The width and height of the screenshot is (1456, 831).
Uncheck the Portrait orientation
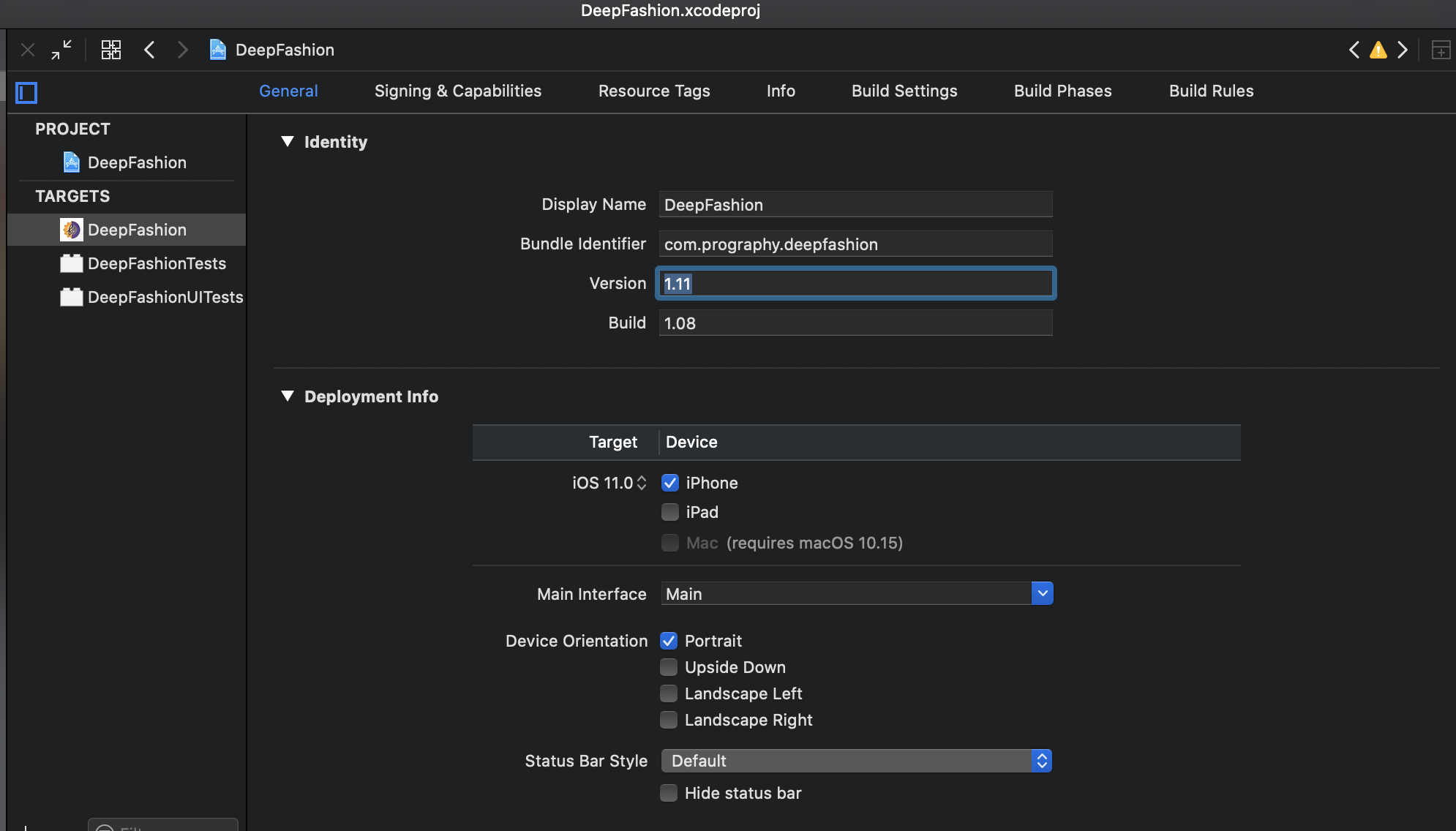point(669,641)
